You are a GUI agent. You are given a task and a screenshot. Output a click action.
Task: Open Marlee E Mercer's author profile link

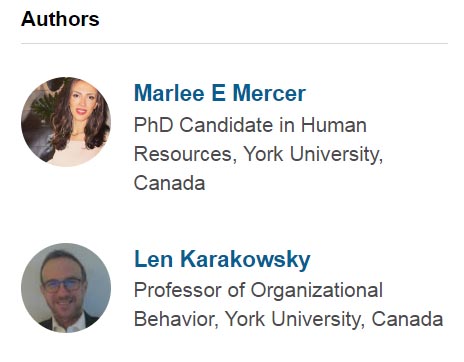pos(219,93)
